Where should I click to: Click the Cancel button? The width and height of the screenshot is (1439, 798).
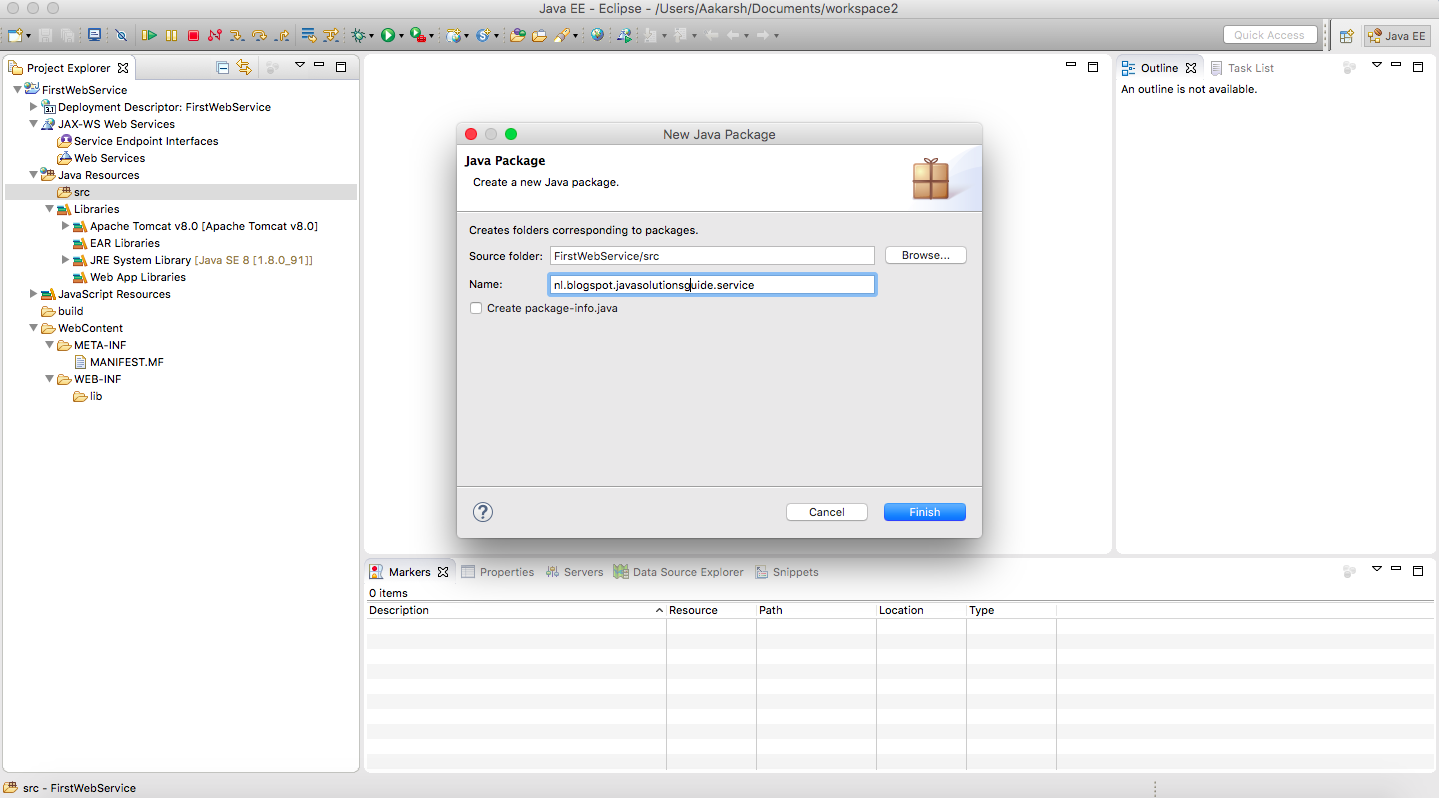[x=827, y=512]
